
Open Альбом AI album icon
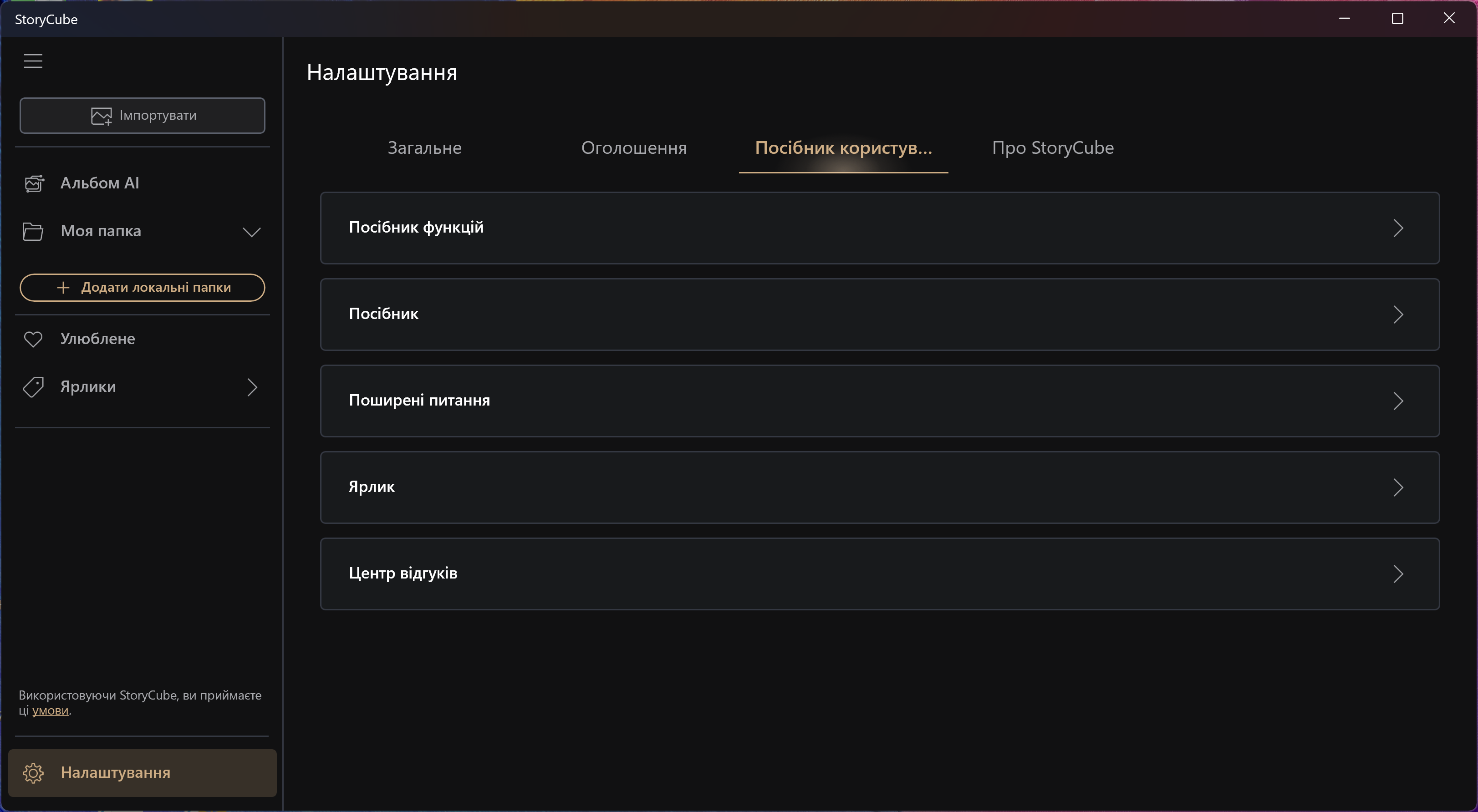pyautogui.click(x=34, y=183)
